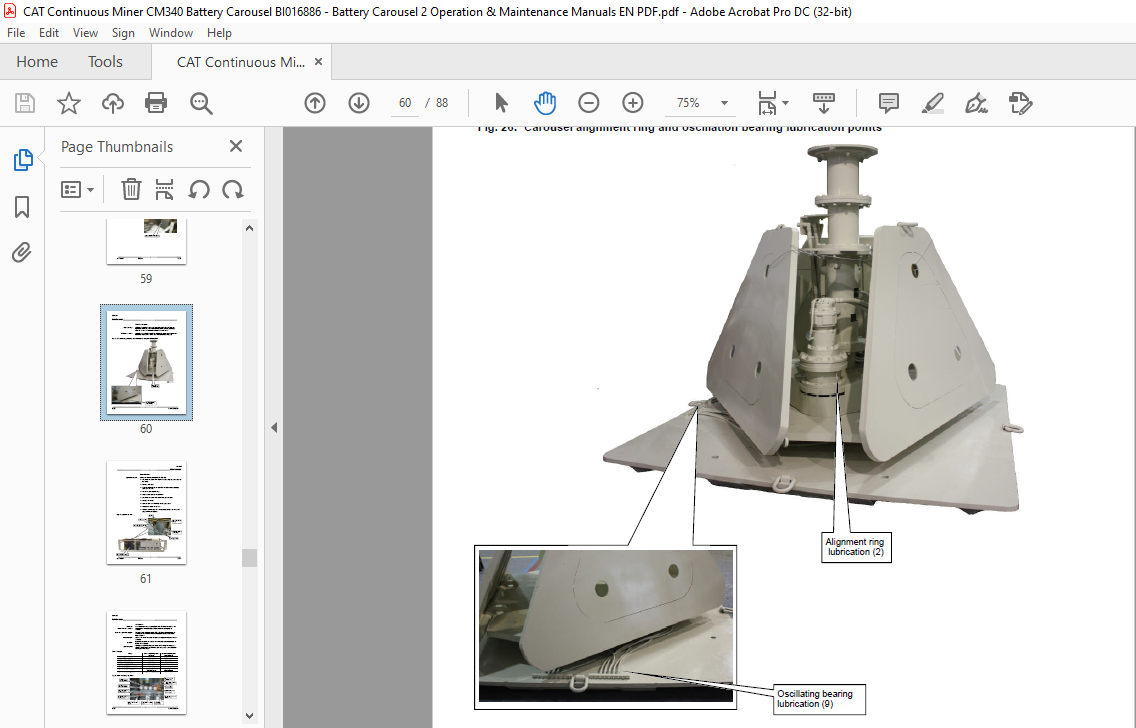The height and width of the screenshot is (728, 1136).
Task: Select page 61 thumbnail
Action: tap(146, 512)
